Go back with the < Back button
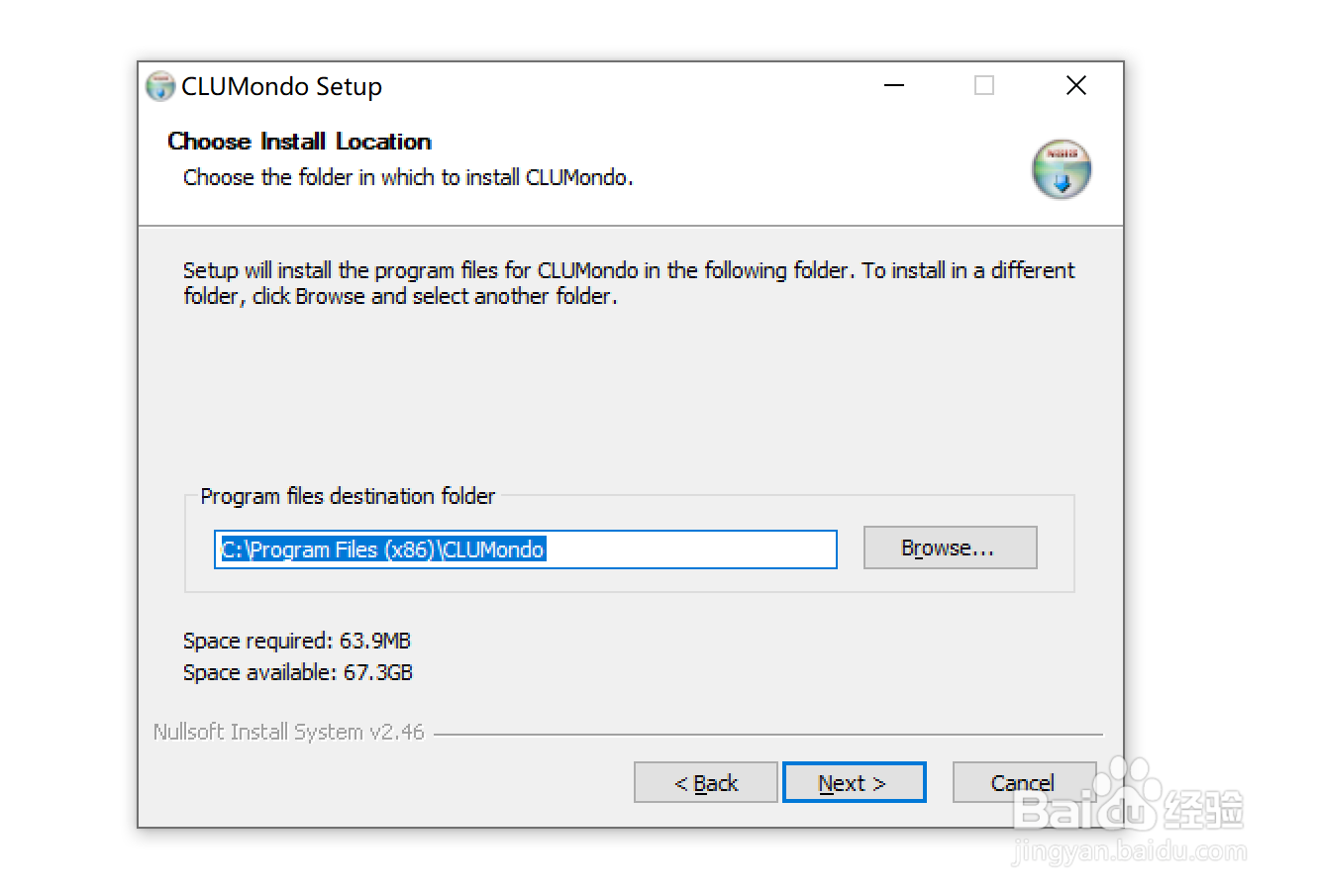 [705, 783]
